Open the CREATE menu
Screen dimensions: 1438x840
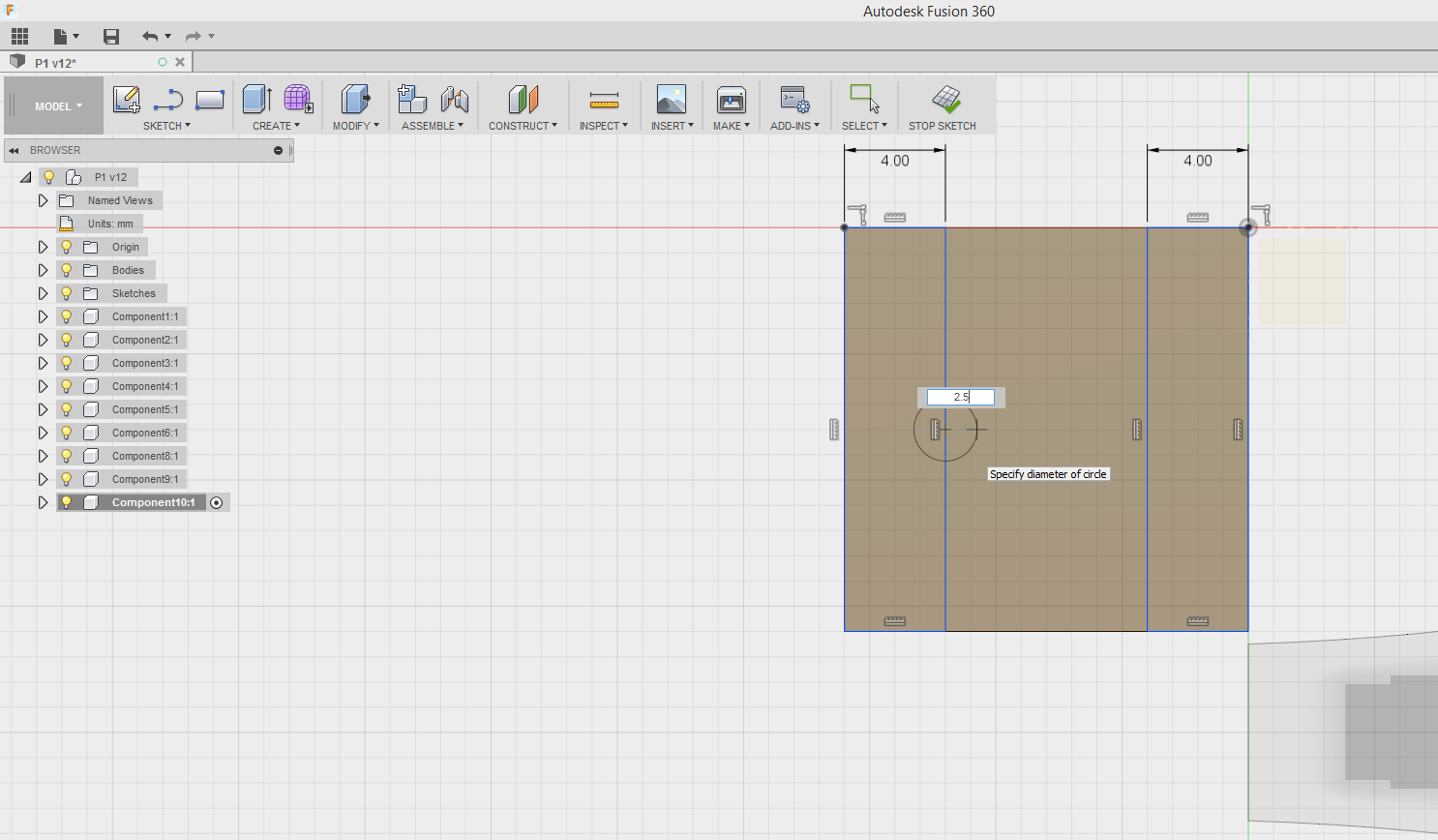(x=276, y=126)
